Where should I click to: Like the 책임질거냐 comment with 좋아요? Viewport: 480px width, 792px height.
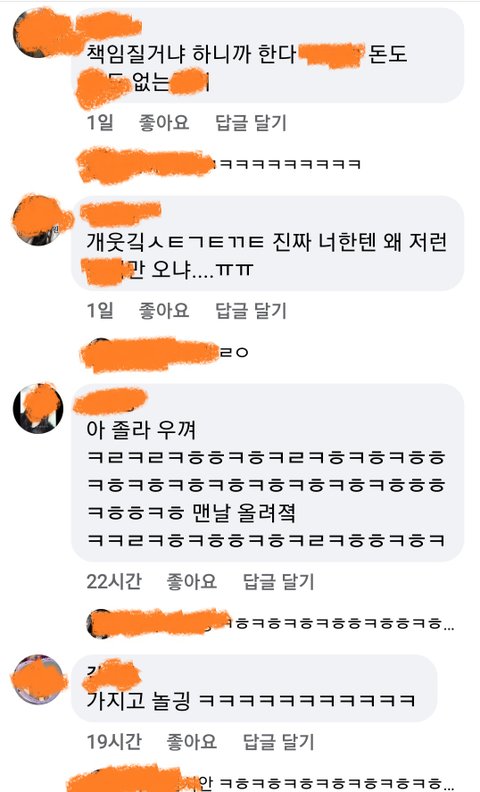[164, 122]
